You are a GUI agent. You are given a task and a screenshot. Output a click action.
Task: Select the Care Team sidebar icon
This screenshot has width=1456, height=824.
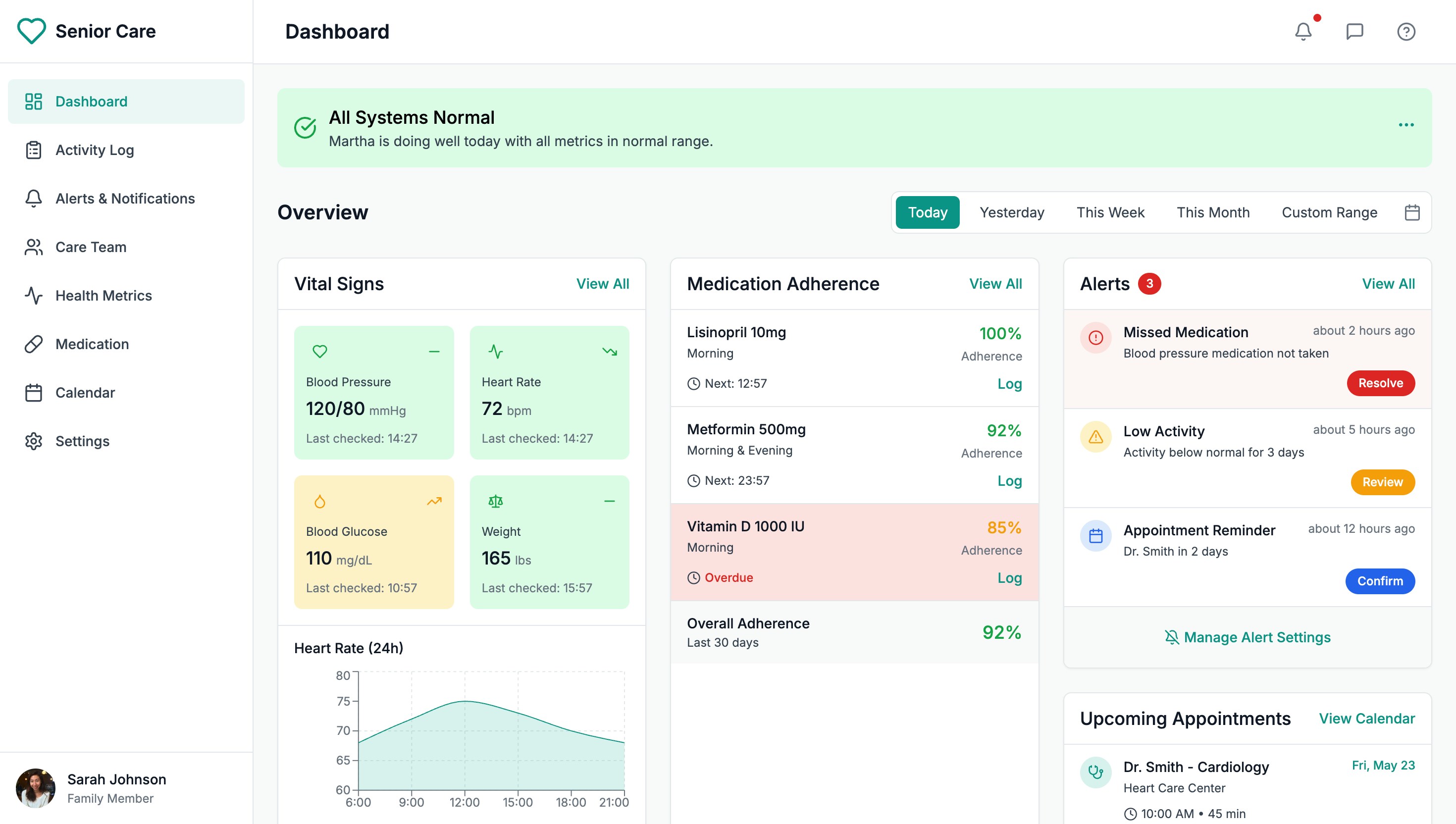point(33,247)
